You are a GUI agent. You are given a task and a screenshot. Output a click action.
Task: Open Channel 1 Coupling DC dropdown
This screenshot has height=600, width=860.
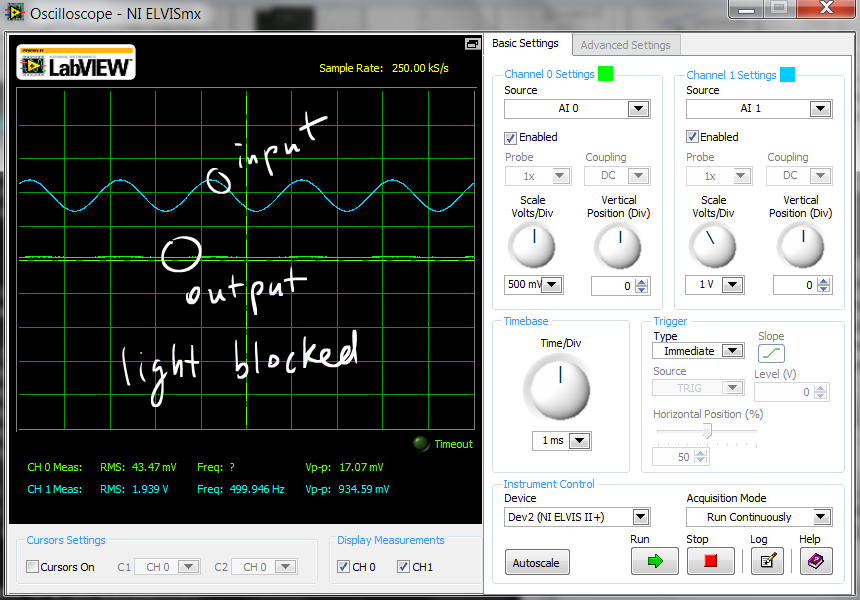click(821, 176)
